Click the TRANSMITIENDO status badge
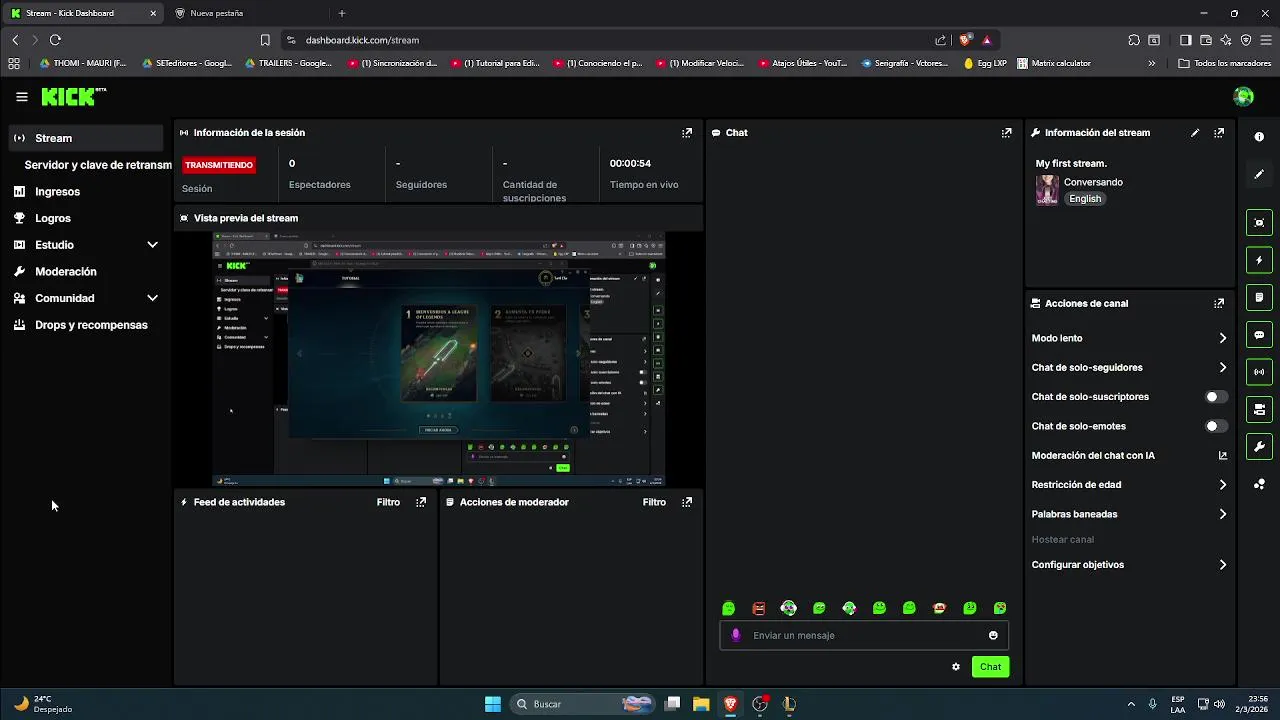Viewport: 1280px width, 720px height. pos(219,165)
